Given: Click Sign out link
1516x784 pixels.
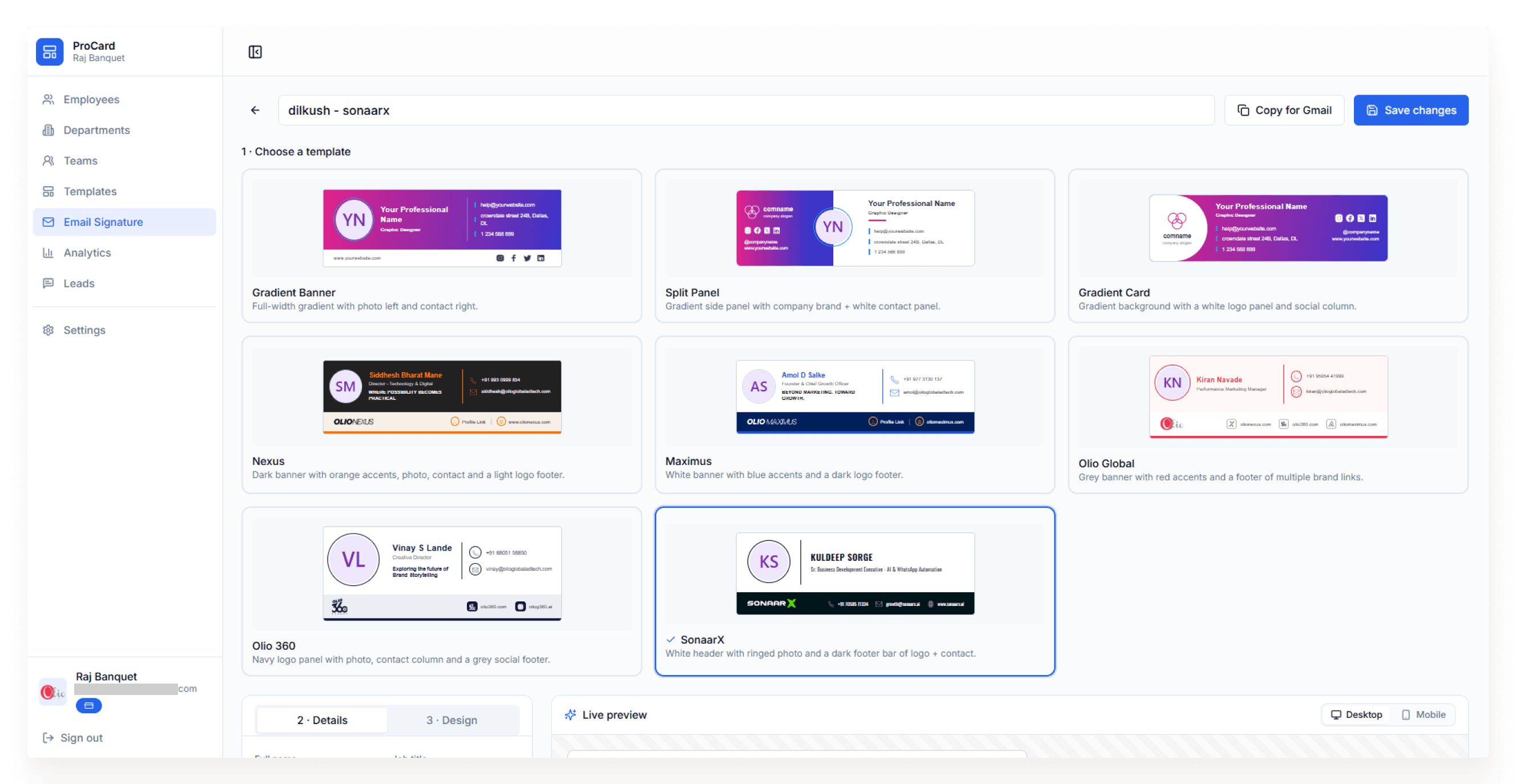Looking at the screenshot, I should [x=81, y=738].
